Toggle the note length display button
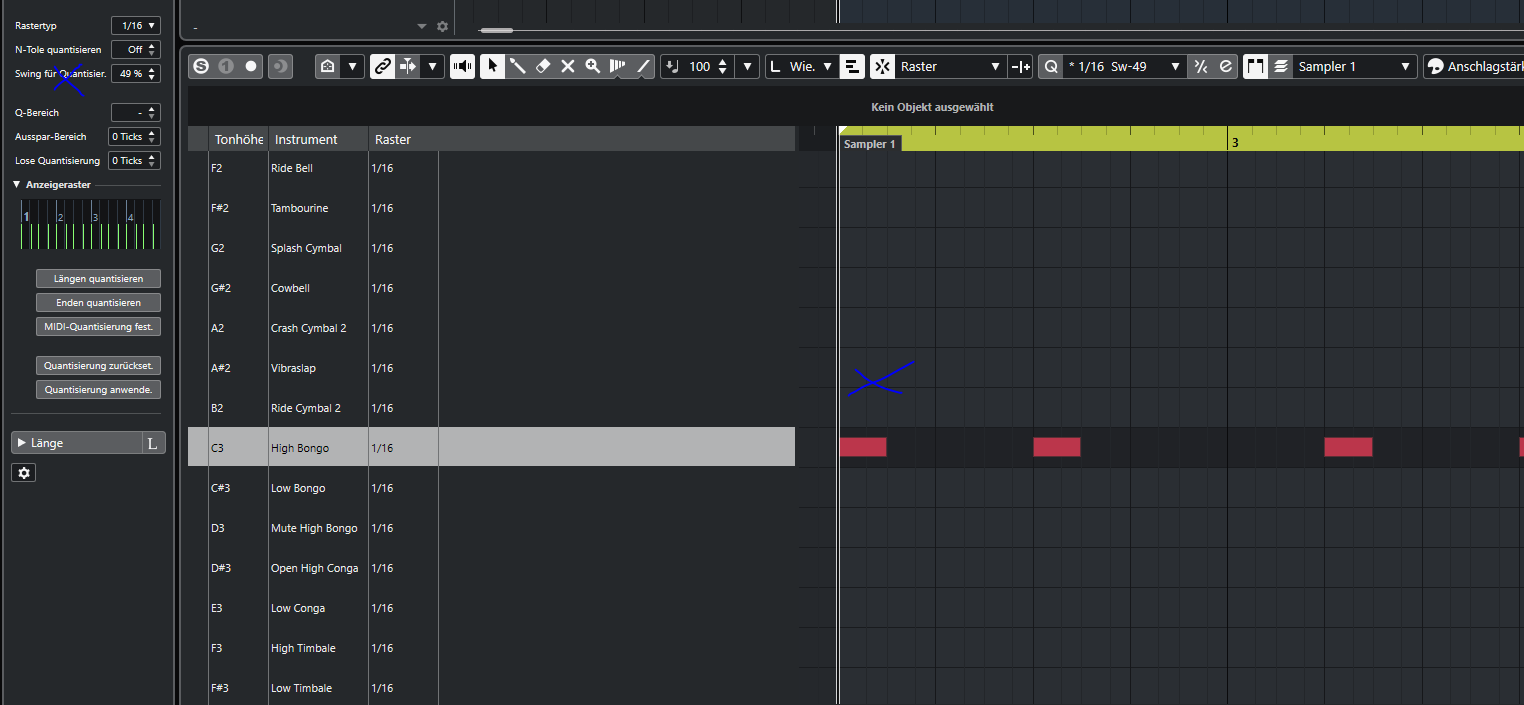The width and height of the screenshot is (1524, 705). [x=852, y=66]
